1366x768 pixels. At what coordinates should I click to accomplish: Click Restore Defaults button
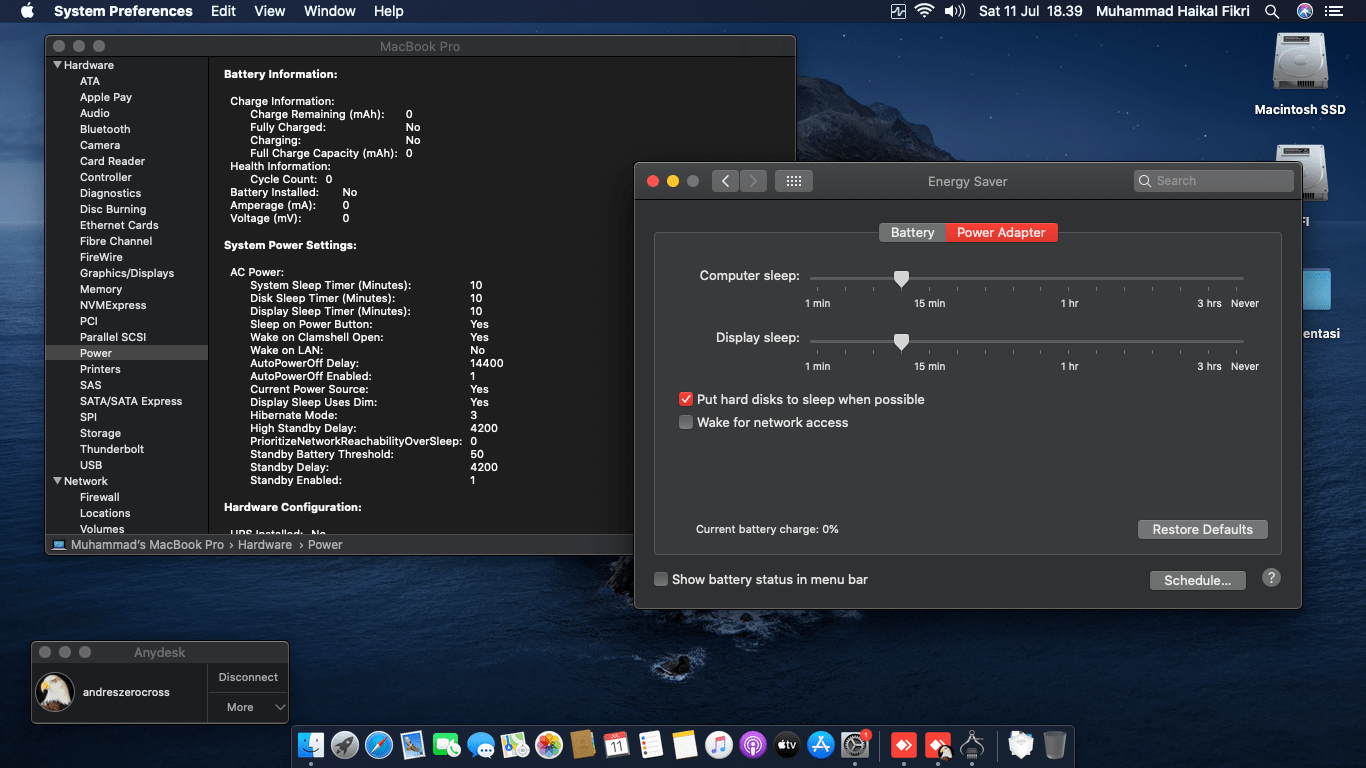(1202, 529)
